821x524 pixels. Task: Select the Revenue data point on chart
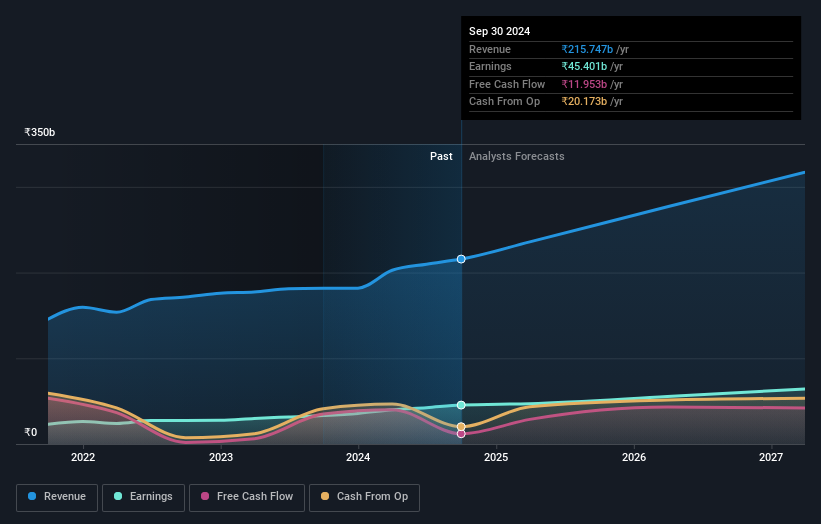tap(461, 259)
